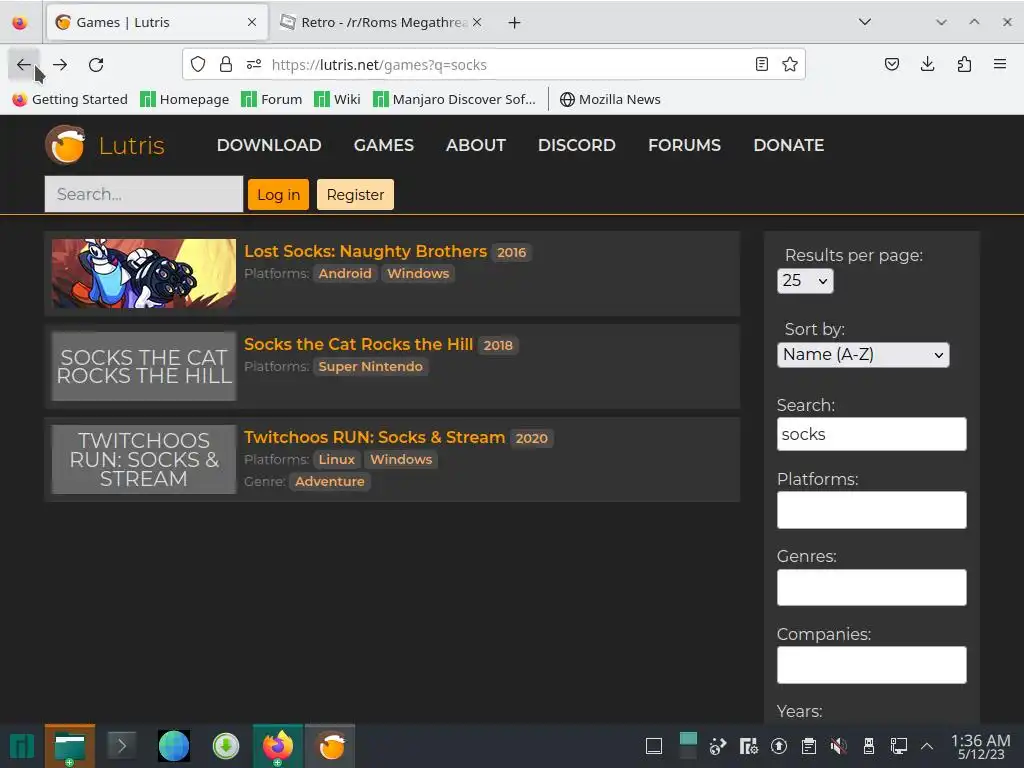Image resolution: width=1024 pixels, height=768 pixels.
Task: Click the Companies filter field
Action: tap(872, 665)
